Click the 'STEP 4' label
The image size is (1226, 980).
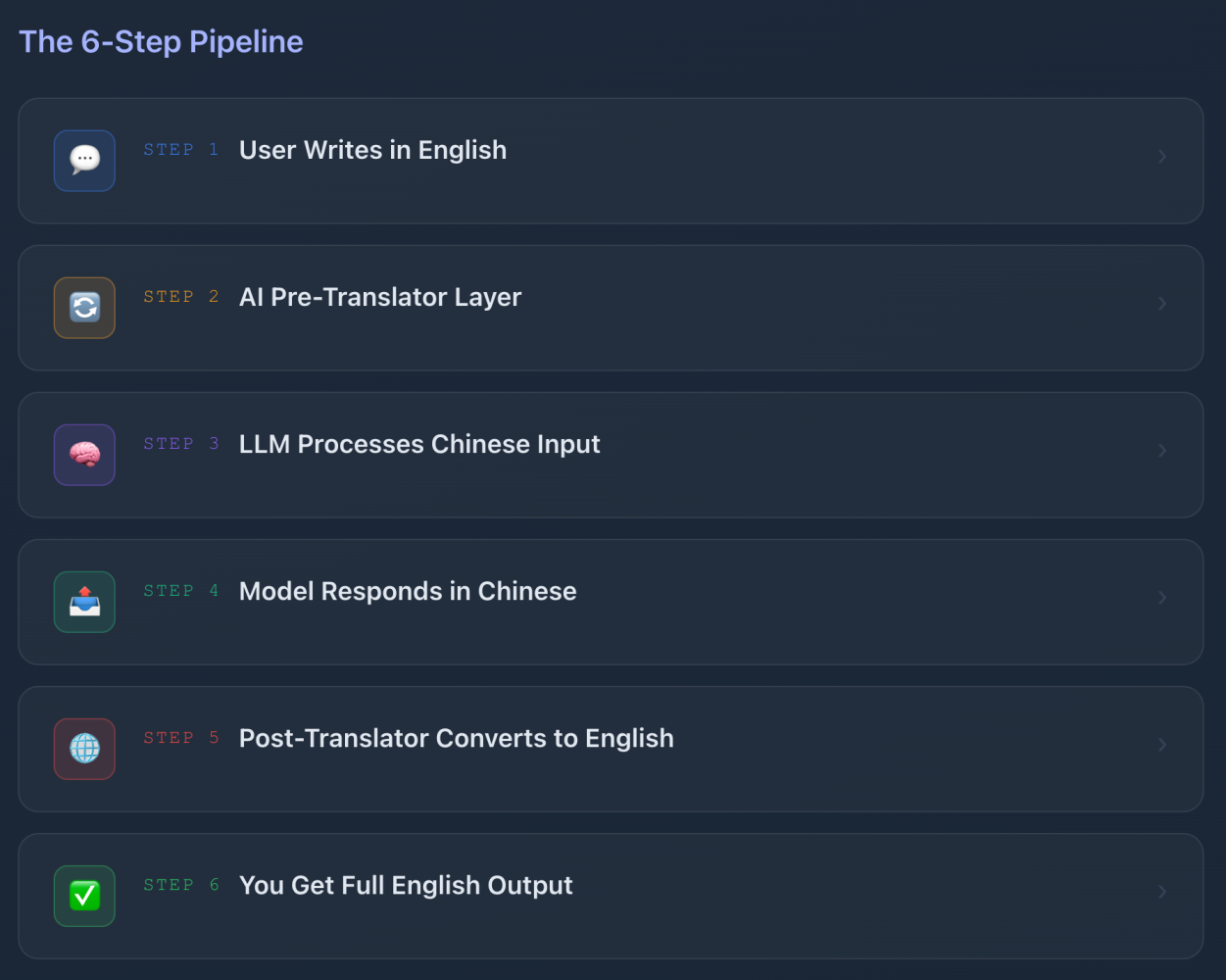tap(181, 591)
